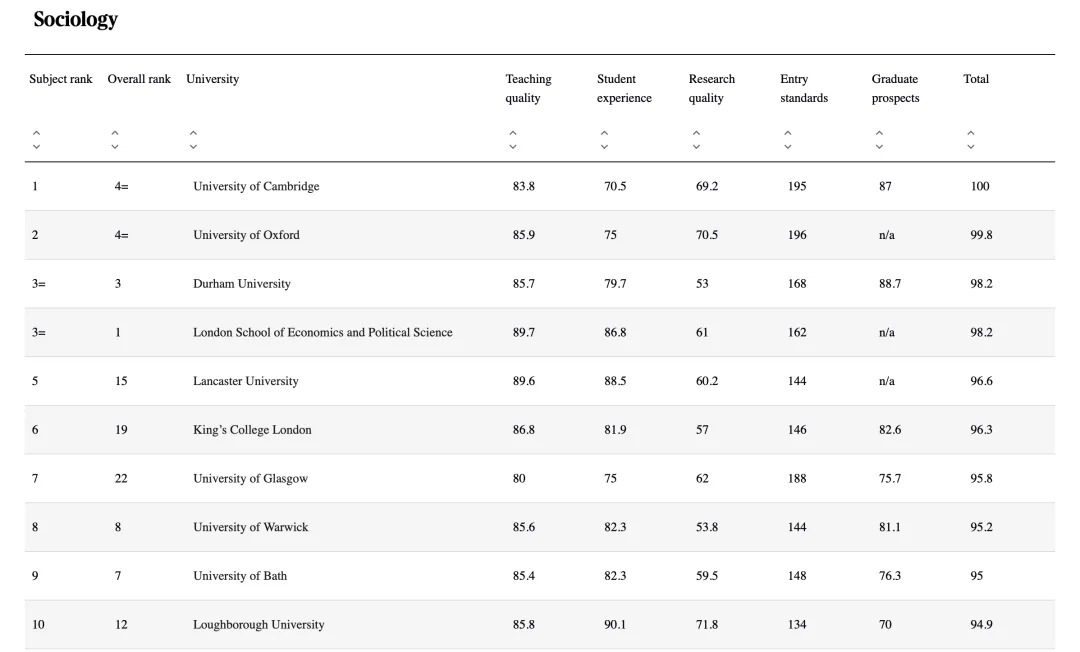Image resolution: width=1080 pixels, height=652 pixels.
Task: Select the Lancaster University row
Action: tap(245, 381)
